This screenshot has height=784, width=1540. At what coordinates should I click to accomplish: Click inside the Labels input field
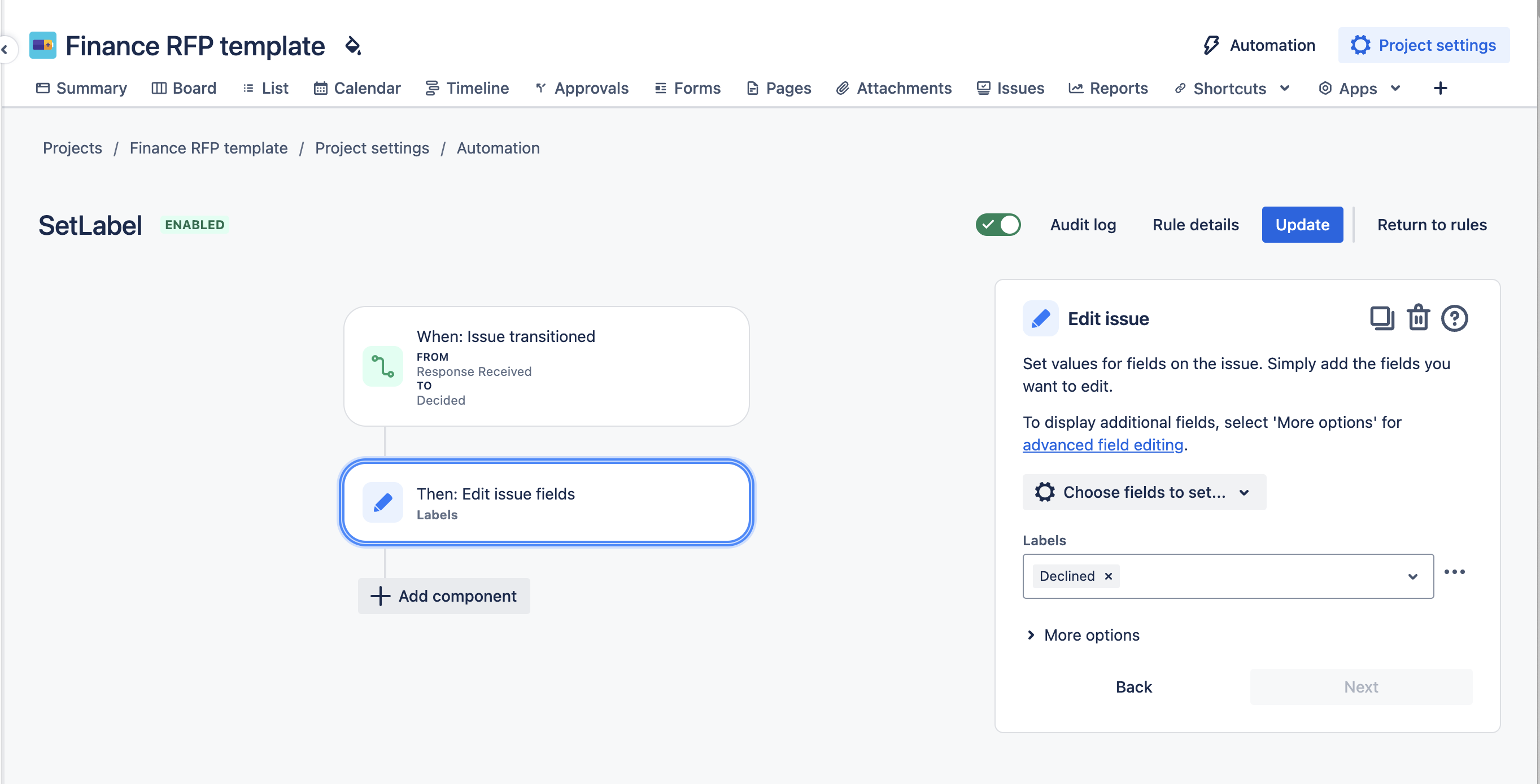(1255, 576)
